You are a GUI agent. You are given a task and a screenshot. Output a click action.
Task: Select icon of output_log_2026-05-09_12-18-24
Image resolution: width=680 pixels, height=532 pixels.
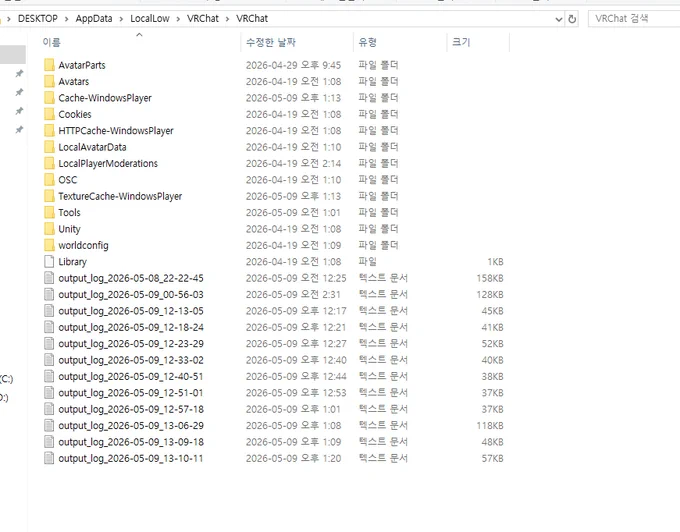pyautogui.click(x=49, y=327)
